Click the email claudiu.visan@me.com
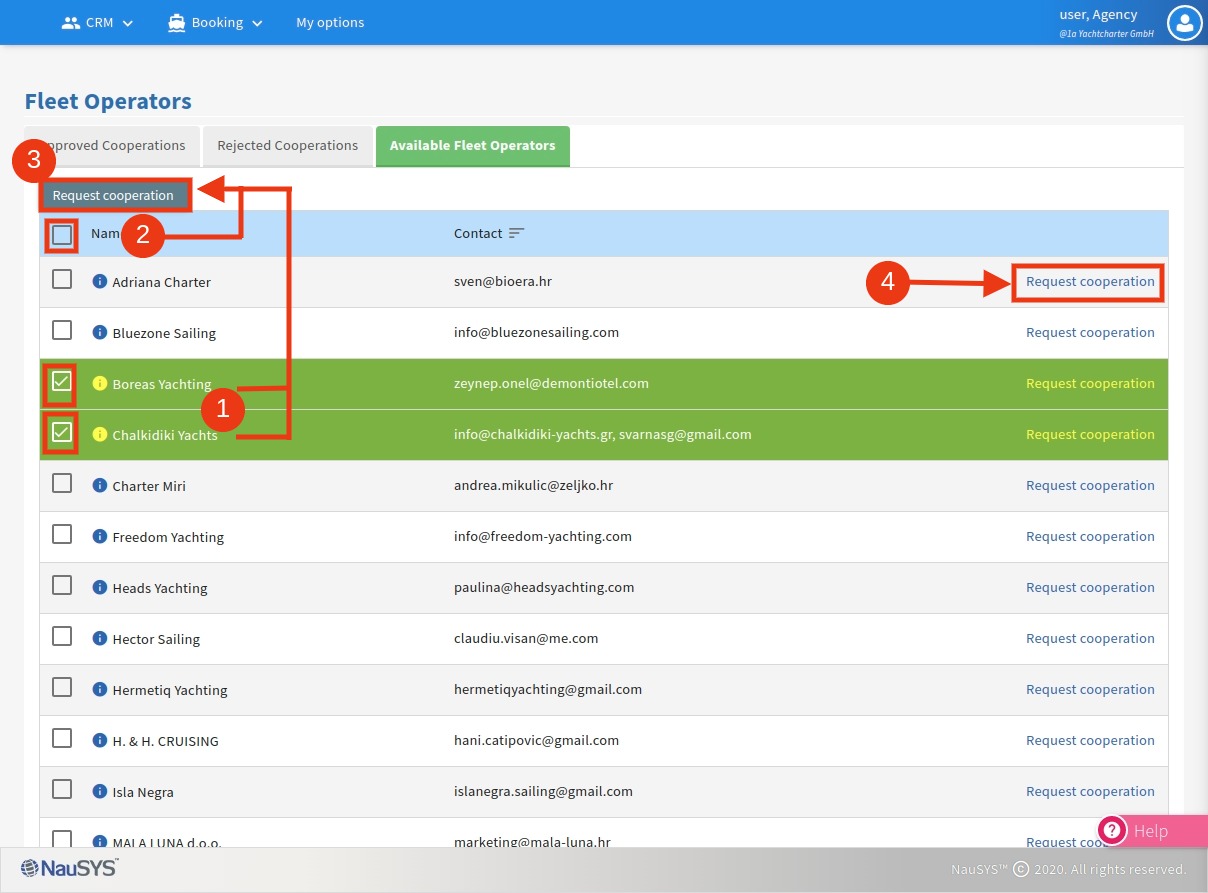Viewport: 1208px width, 893px height. click(x=526, y=639)
